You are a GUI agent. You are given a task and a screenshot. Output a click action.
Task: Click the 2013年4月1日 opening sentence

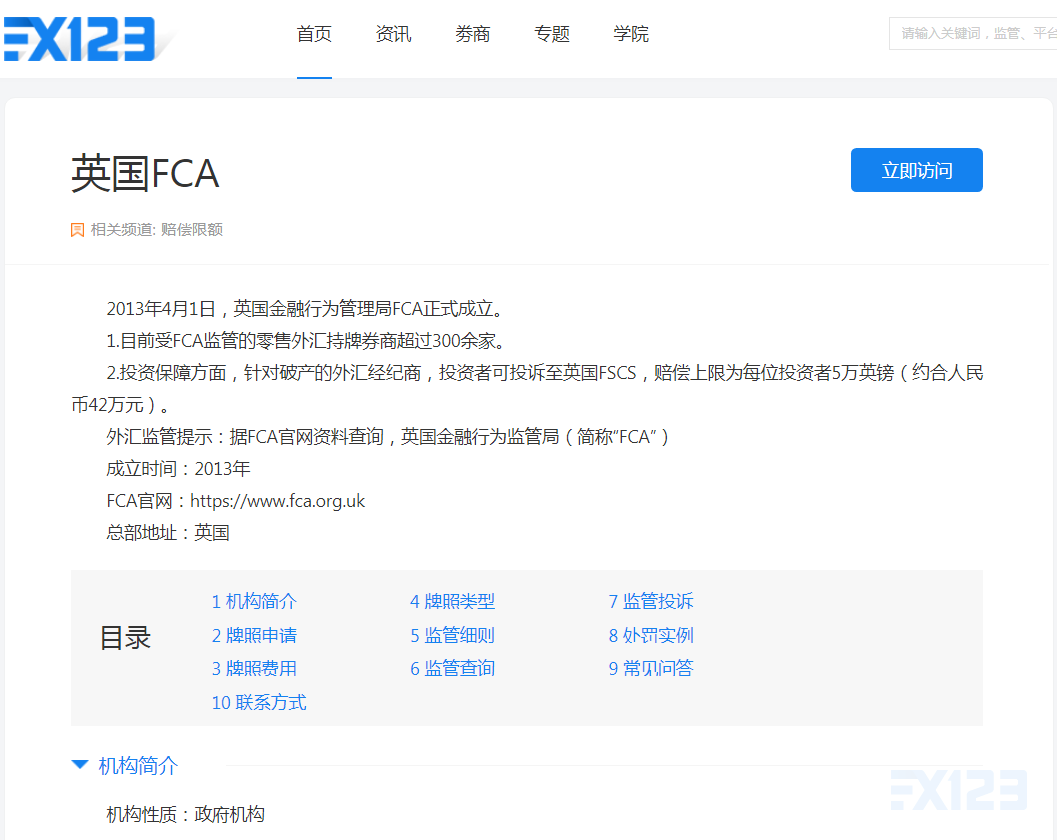point(307,309)
